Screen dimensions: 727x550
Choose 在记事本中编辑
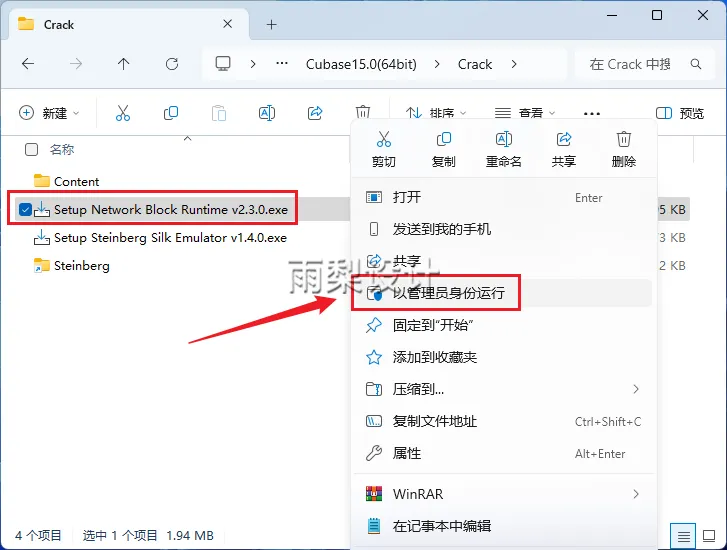504,526
